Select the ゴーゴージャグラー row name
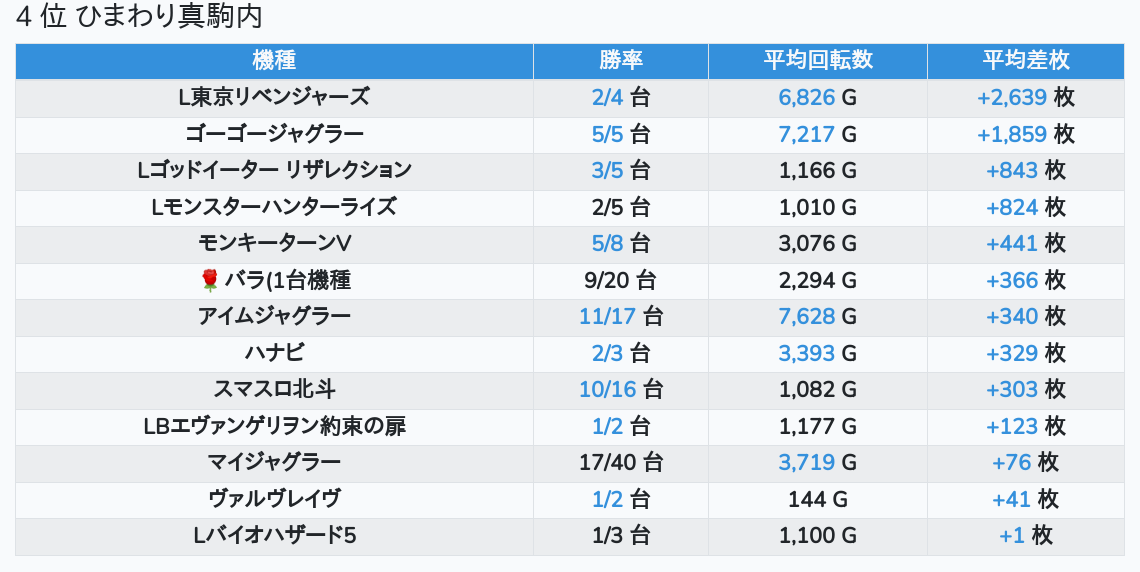This screenshot has height=572, width=1140. [274, 134]
